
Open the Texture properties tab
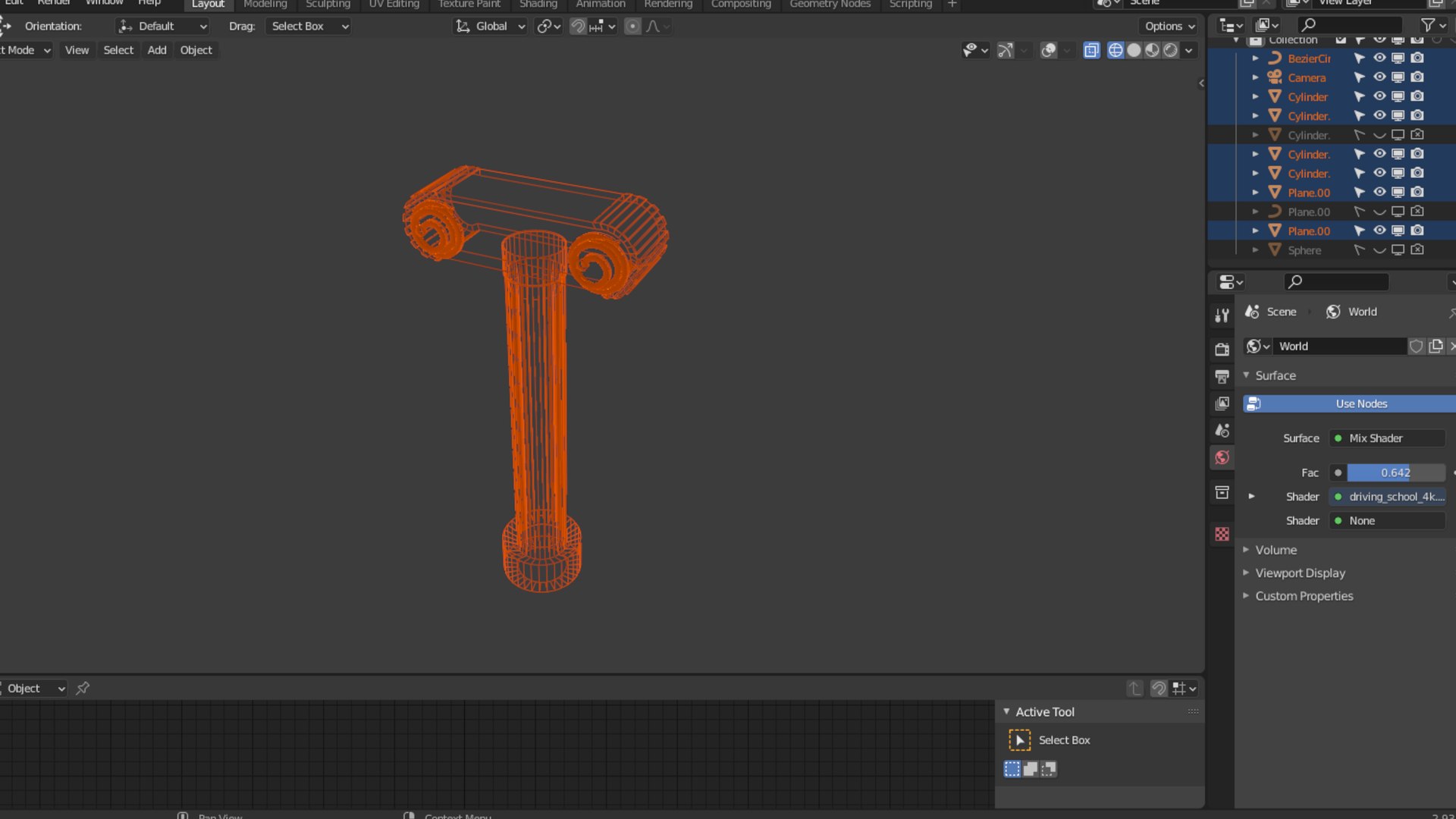(1222, 535)
